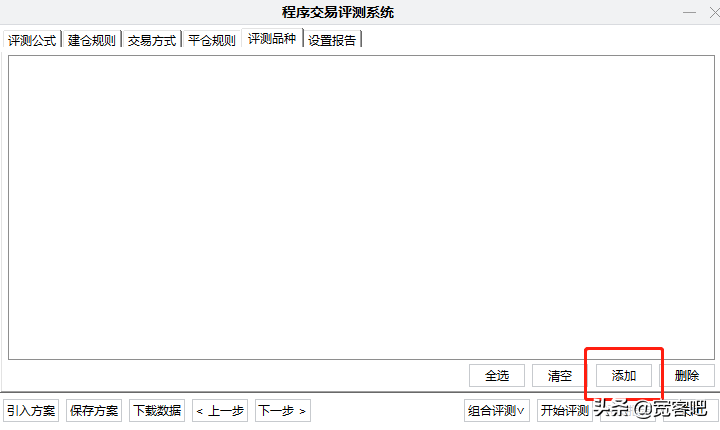Go to the 平仓规则 tab
The height and width of the screenshot is (430, 720).
212,41
